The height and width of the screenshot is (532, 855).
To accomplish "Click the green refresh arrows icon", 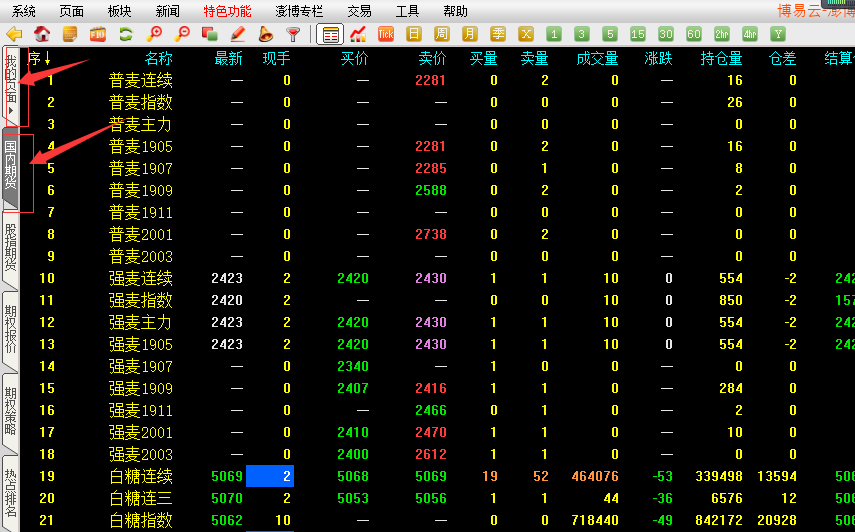I will click(x=126, y=34).
